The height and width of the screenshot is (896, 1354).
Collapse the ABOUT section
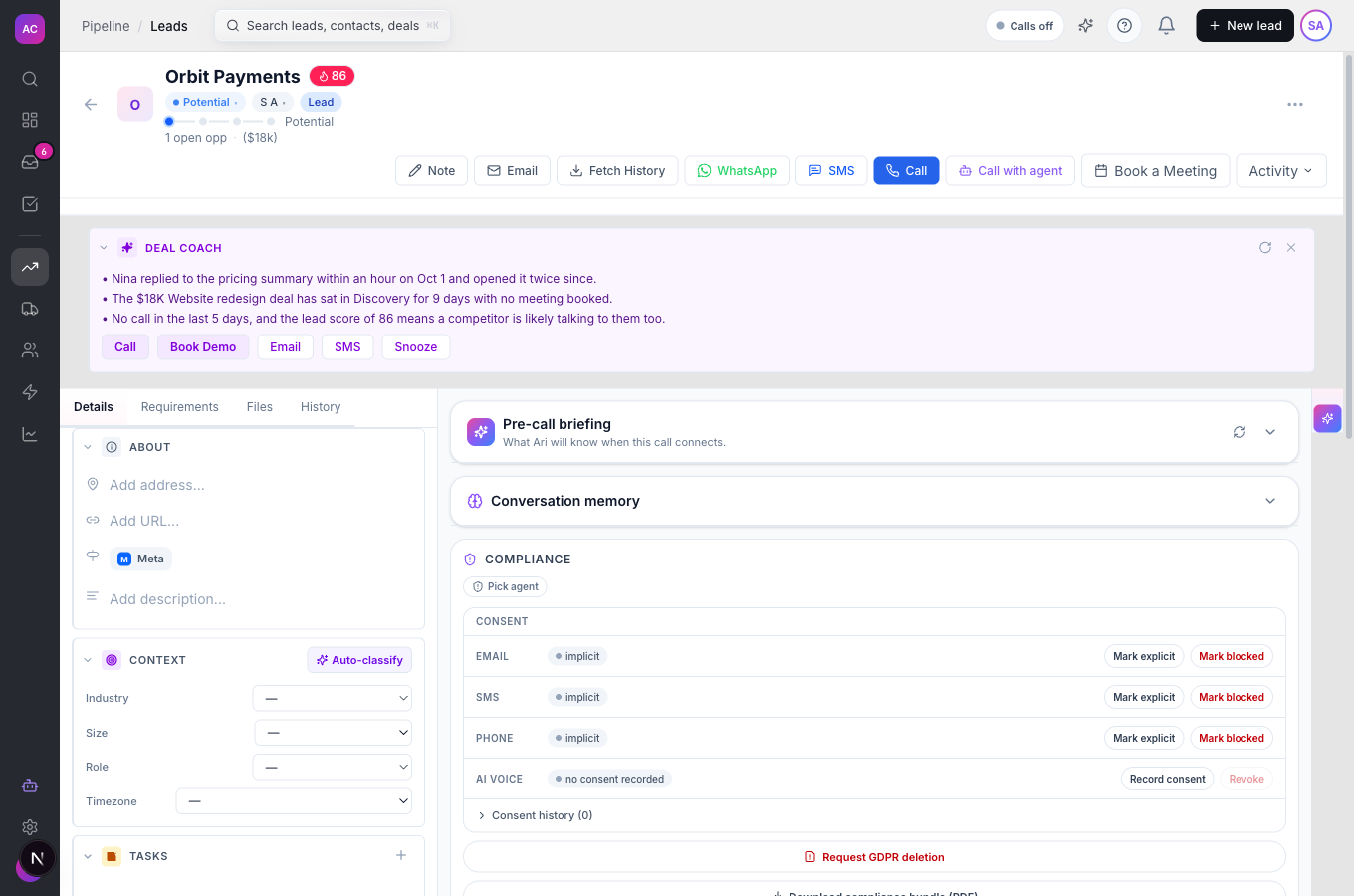coord(88,448)
